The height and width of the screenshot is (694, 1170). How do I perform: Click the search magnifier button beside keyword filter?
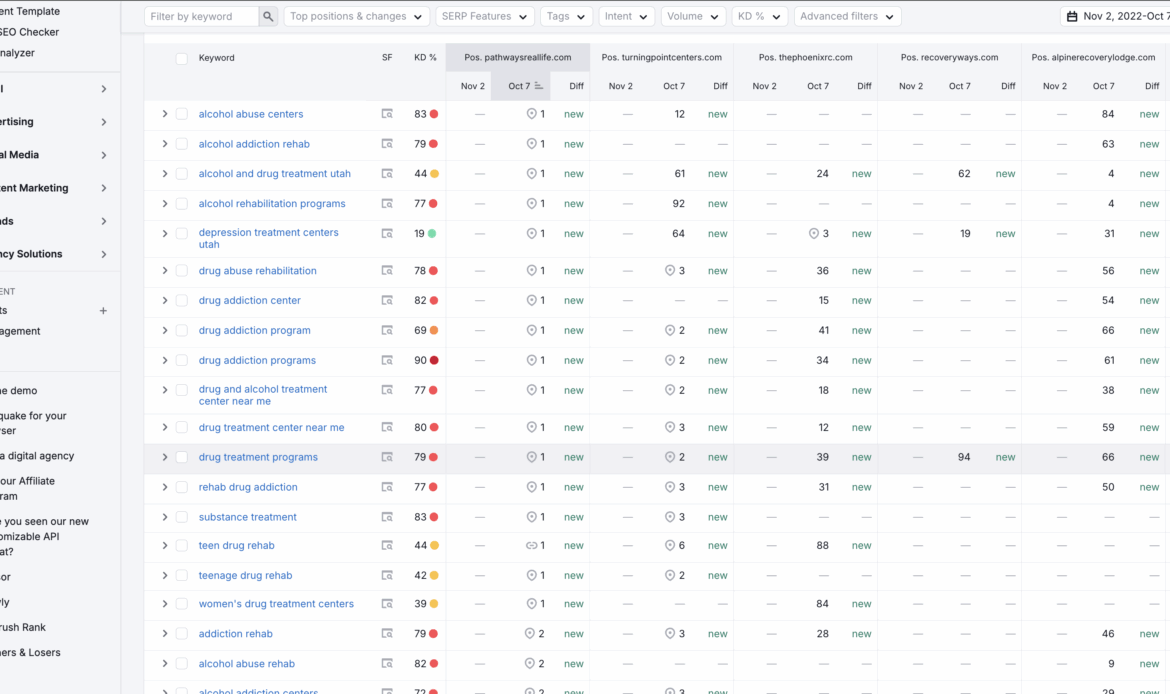[x=268, y=17]
